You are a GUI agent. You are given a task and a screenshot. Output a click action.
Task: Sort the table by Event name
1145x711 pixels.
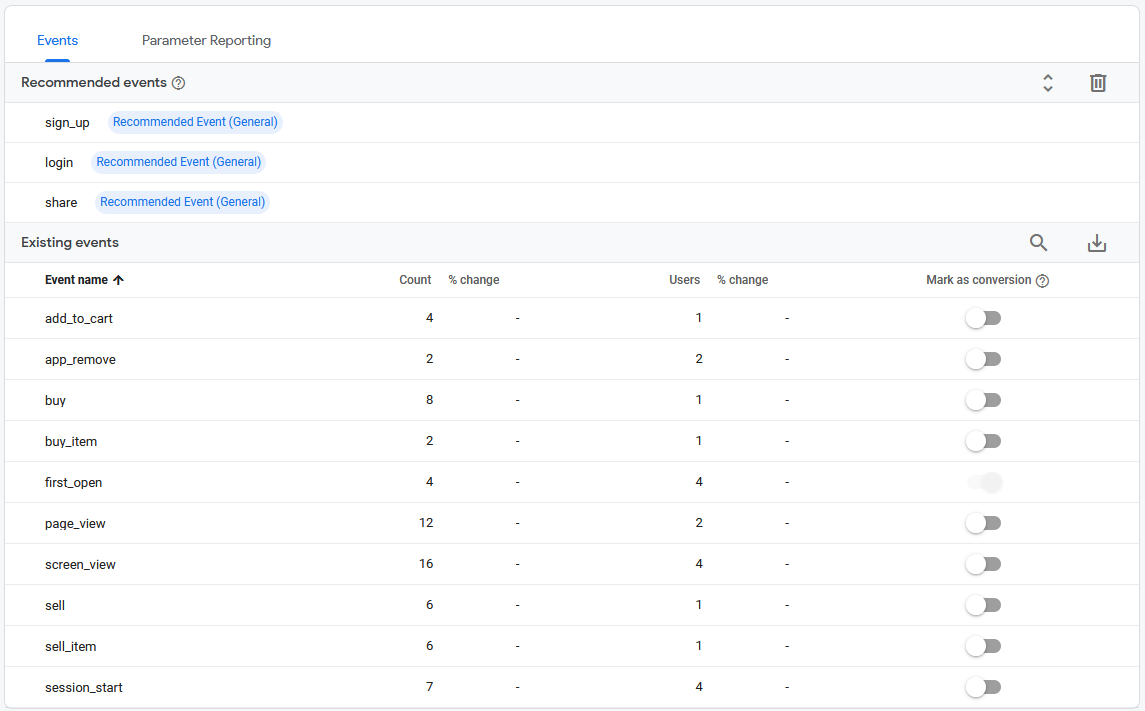point(85,280)
